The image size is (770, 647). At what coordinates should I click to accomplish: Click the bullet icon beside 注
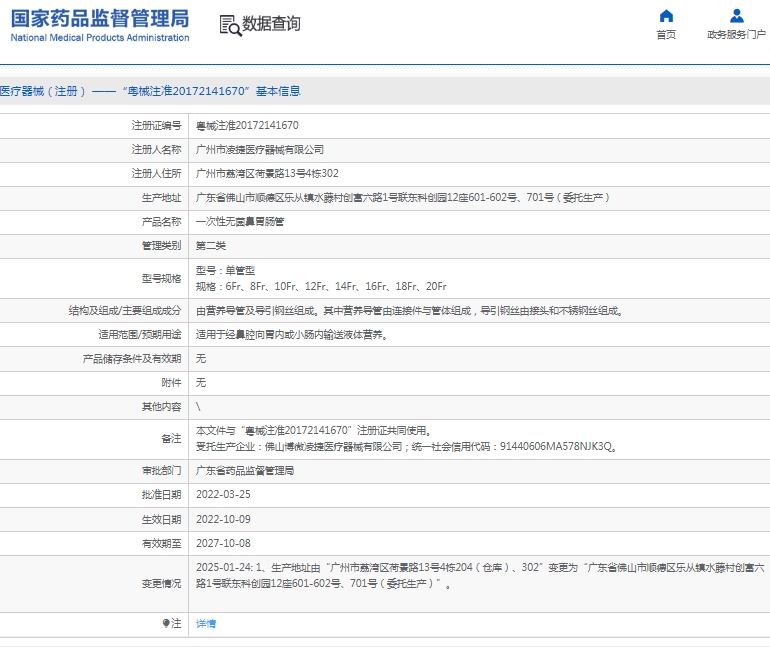(166, 623)
